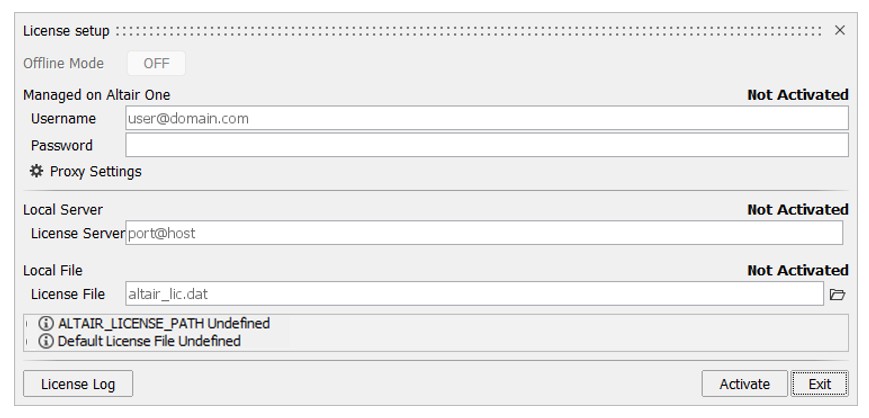The height and width of the screenshot is (418, 869).
Task: Select the ALTAIR_LICENSE_PATH Undefined status row
Action: [164, 324]
